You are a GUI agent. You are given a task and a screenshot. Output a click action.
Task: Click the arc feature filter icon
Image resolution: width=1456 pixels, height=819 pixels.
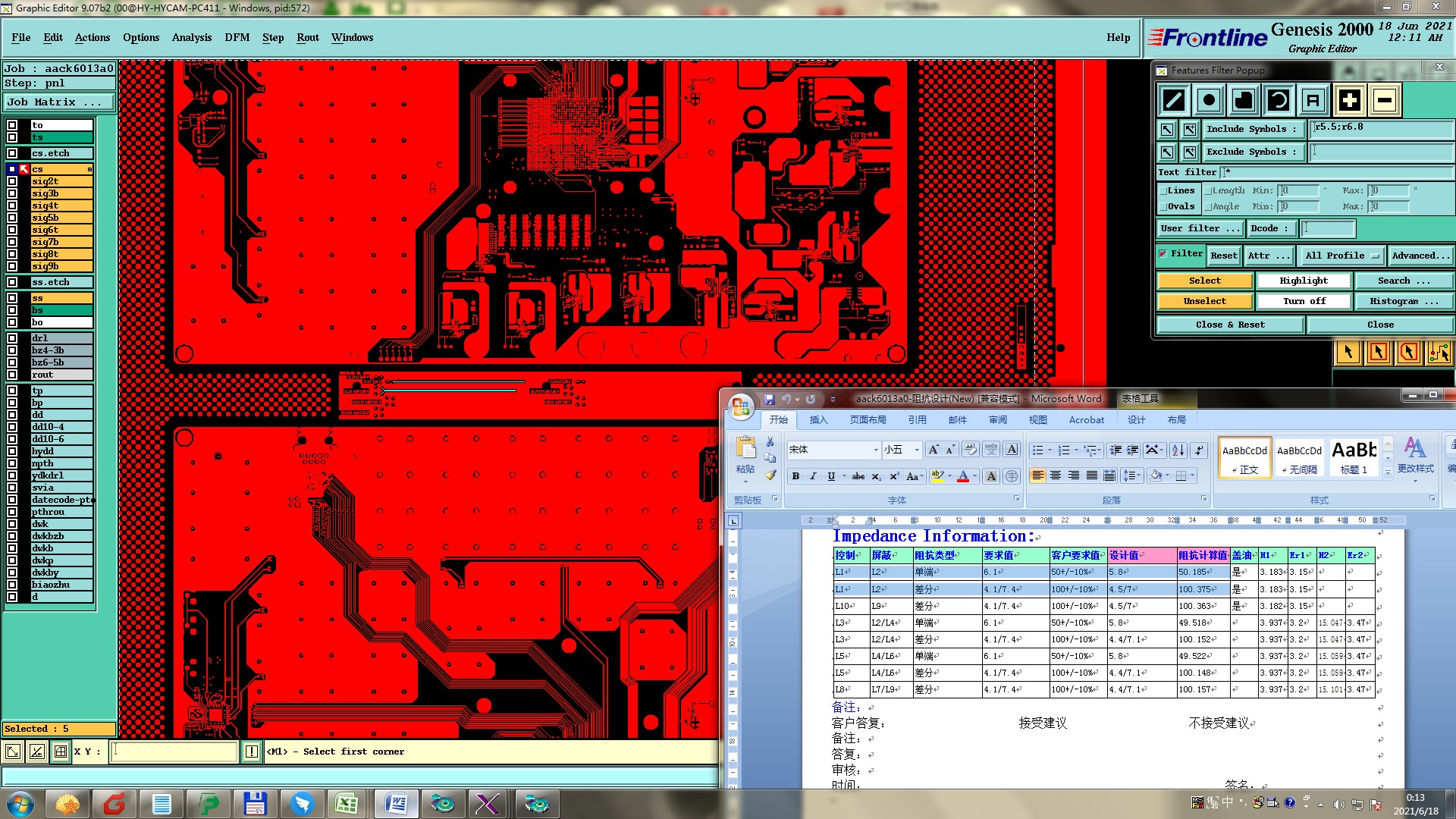click(1279, 100)
